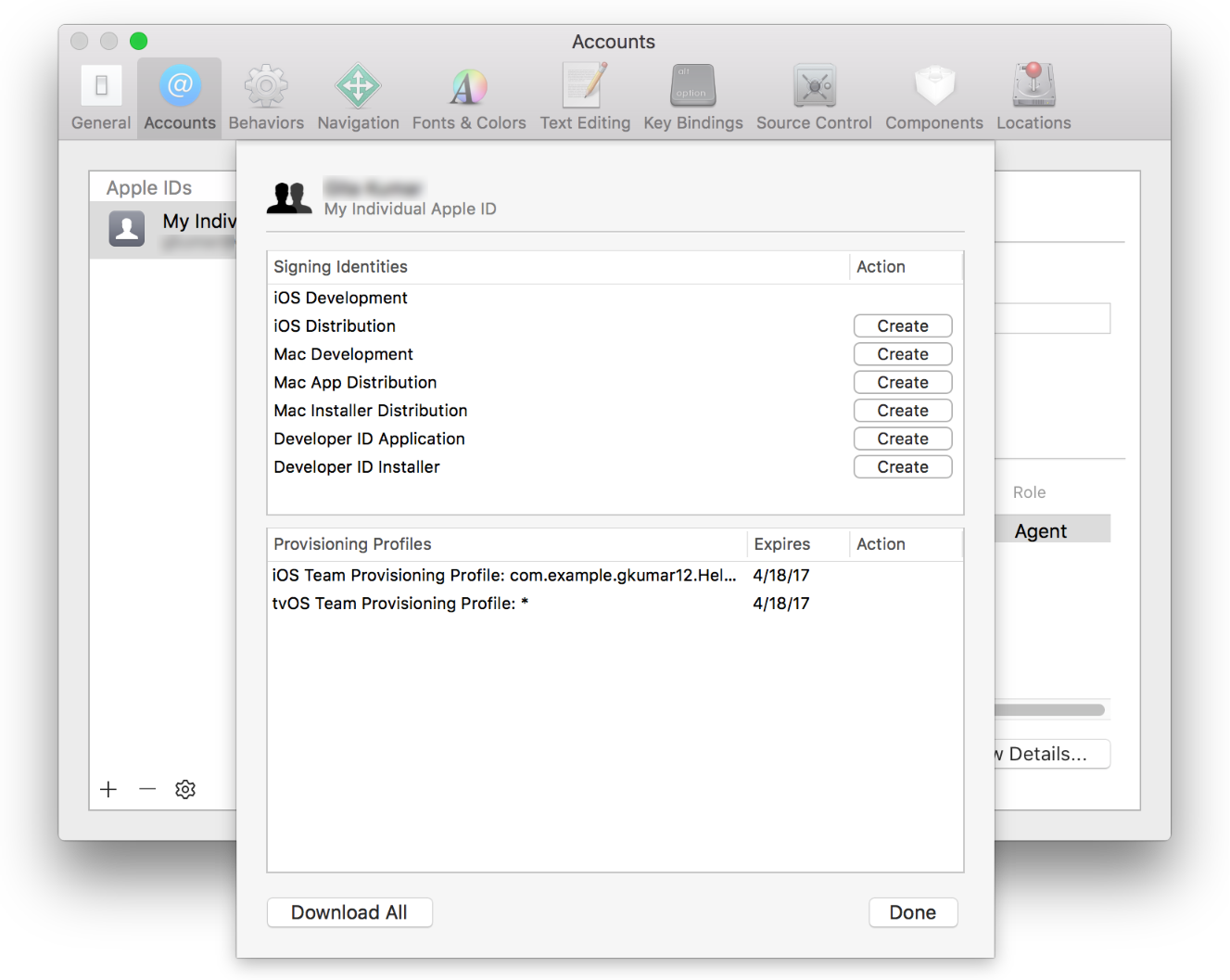
Task: Open Components preferences pane
Action: tap(934, 99)
